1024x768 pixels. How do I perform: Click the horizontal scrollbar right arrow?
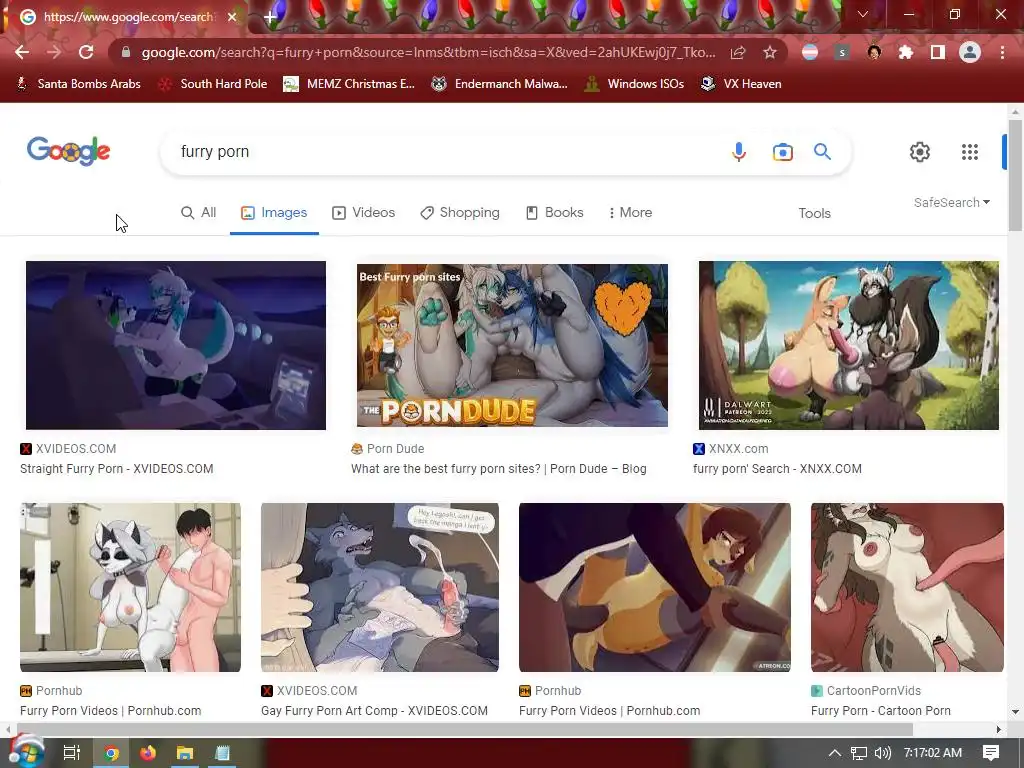pyautogui.click(x=999, y=729)
